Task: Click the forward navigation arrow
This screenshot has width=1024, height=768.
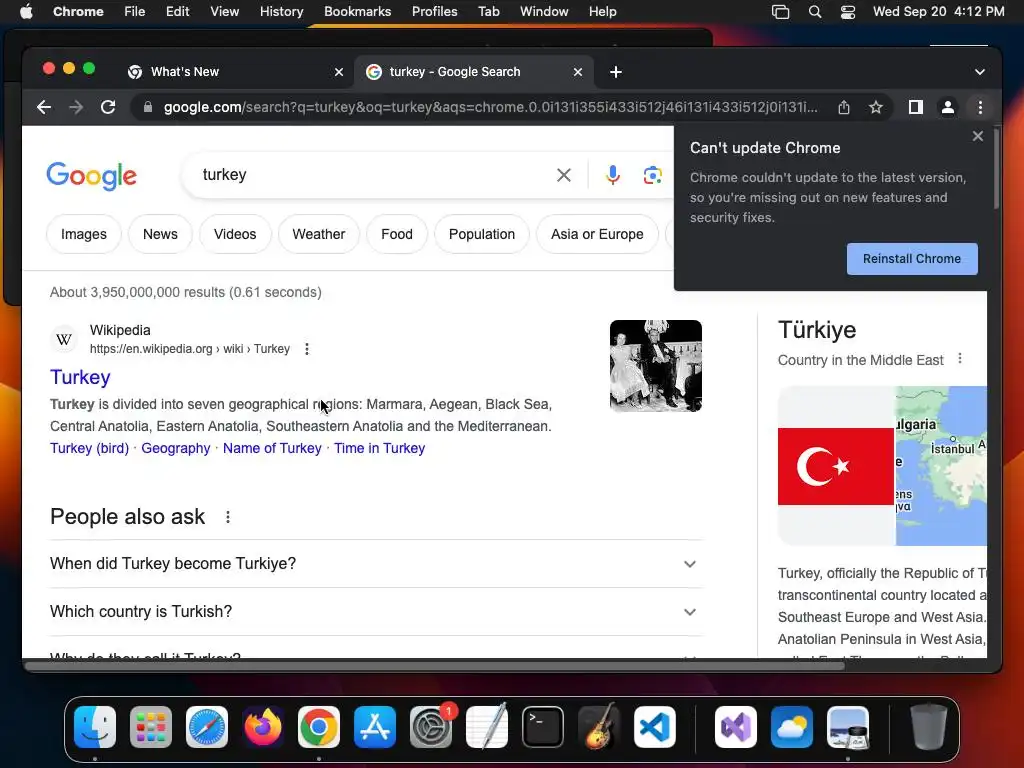Action: (x=76, y=107)
